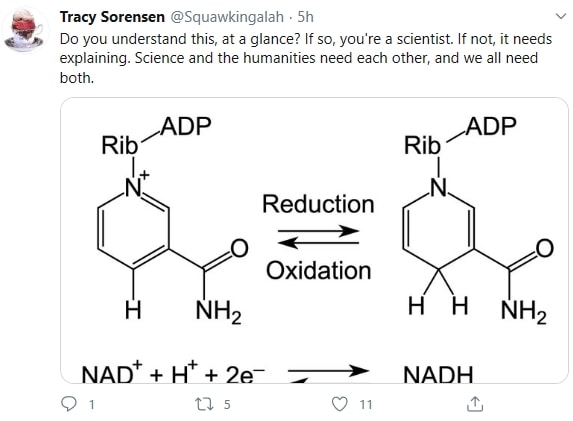Click the like count showing 11
The image size is (573, 421).
366,405
